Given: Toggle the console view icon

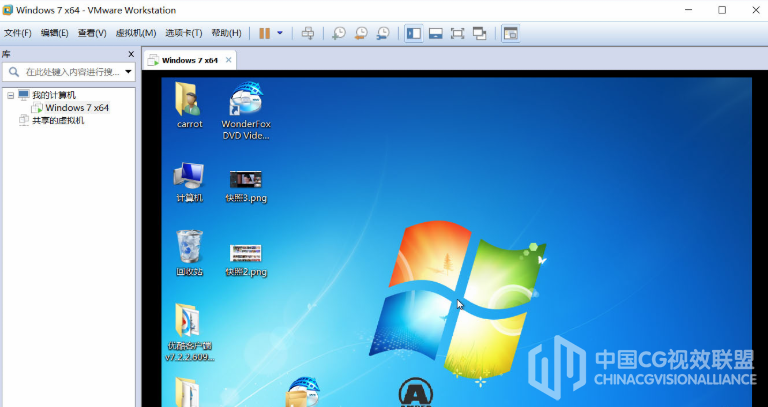Looking at the screenshot, I should coord(510,33).
